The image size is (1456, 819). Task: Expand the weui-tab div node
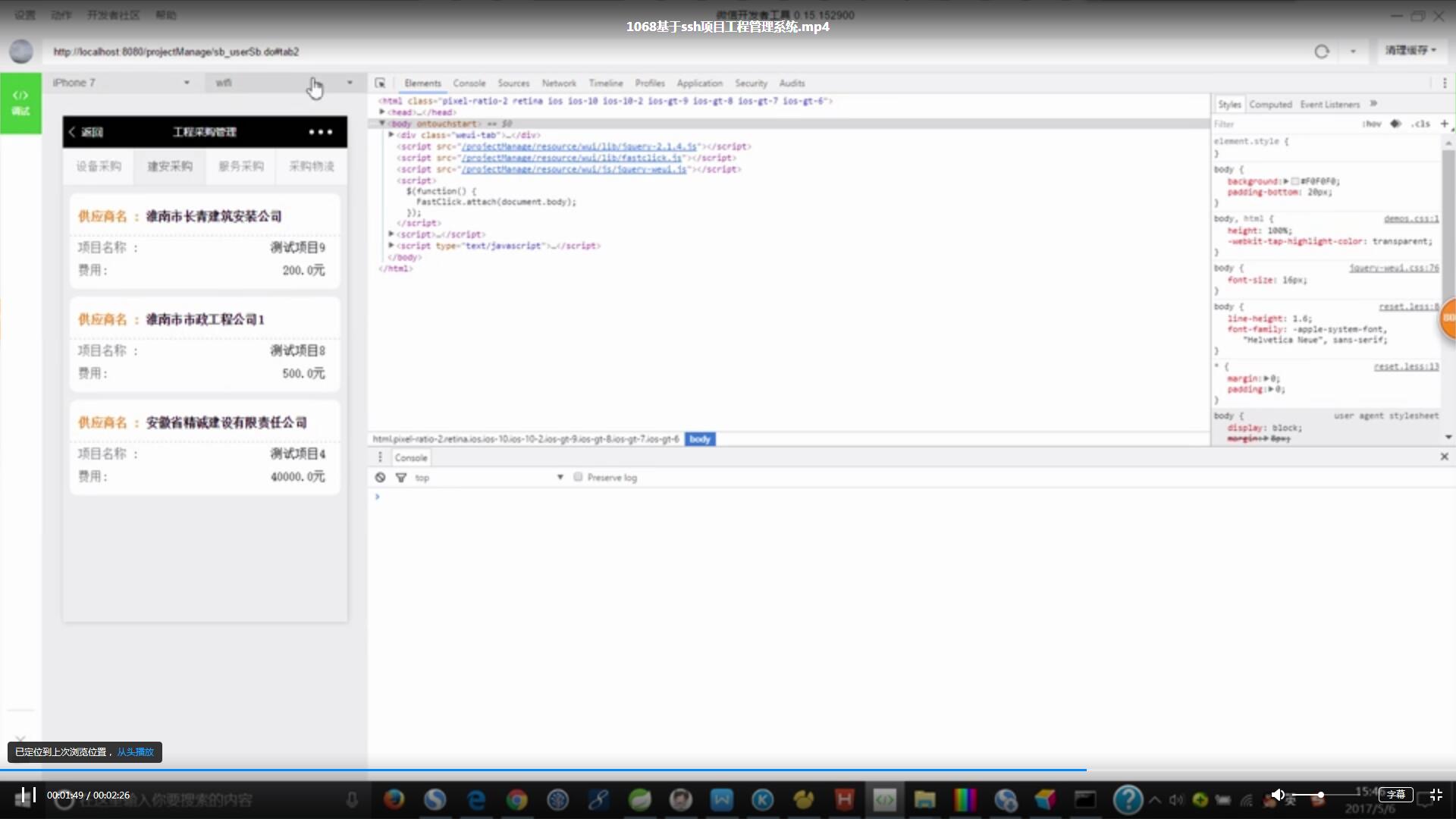tap(391, 135)
